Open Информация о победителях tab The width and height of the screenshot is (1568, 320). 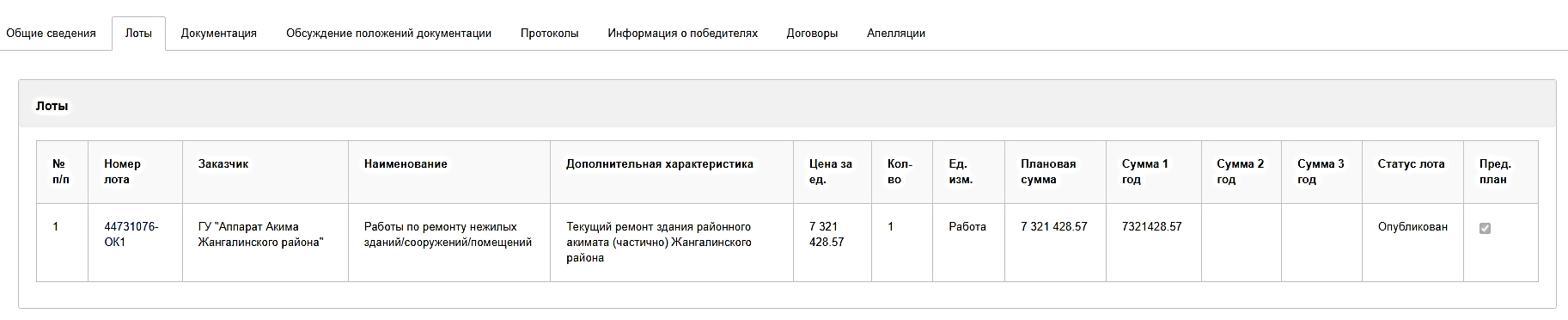click(683, 34)
